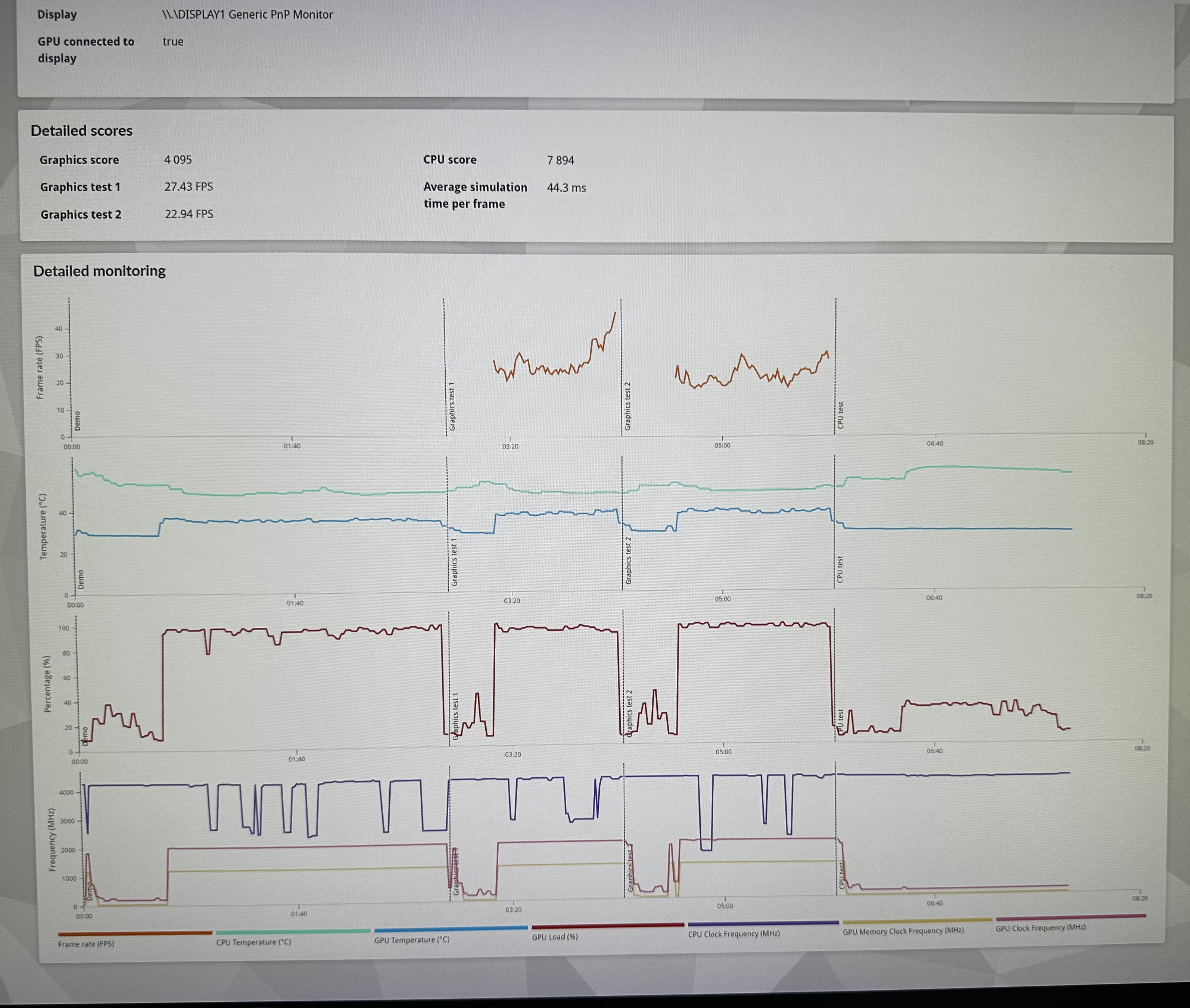The width and height of the screenshot is (1190, 1008).
Task: Click the CPU Temperature (°C) legend label
Action: (x=253, y=942)
